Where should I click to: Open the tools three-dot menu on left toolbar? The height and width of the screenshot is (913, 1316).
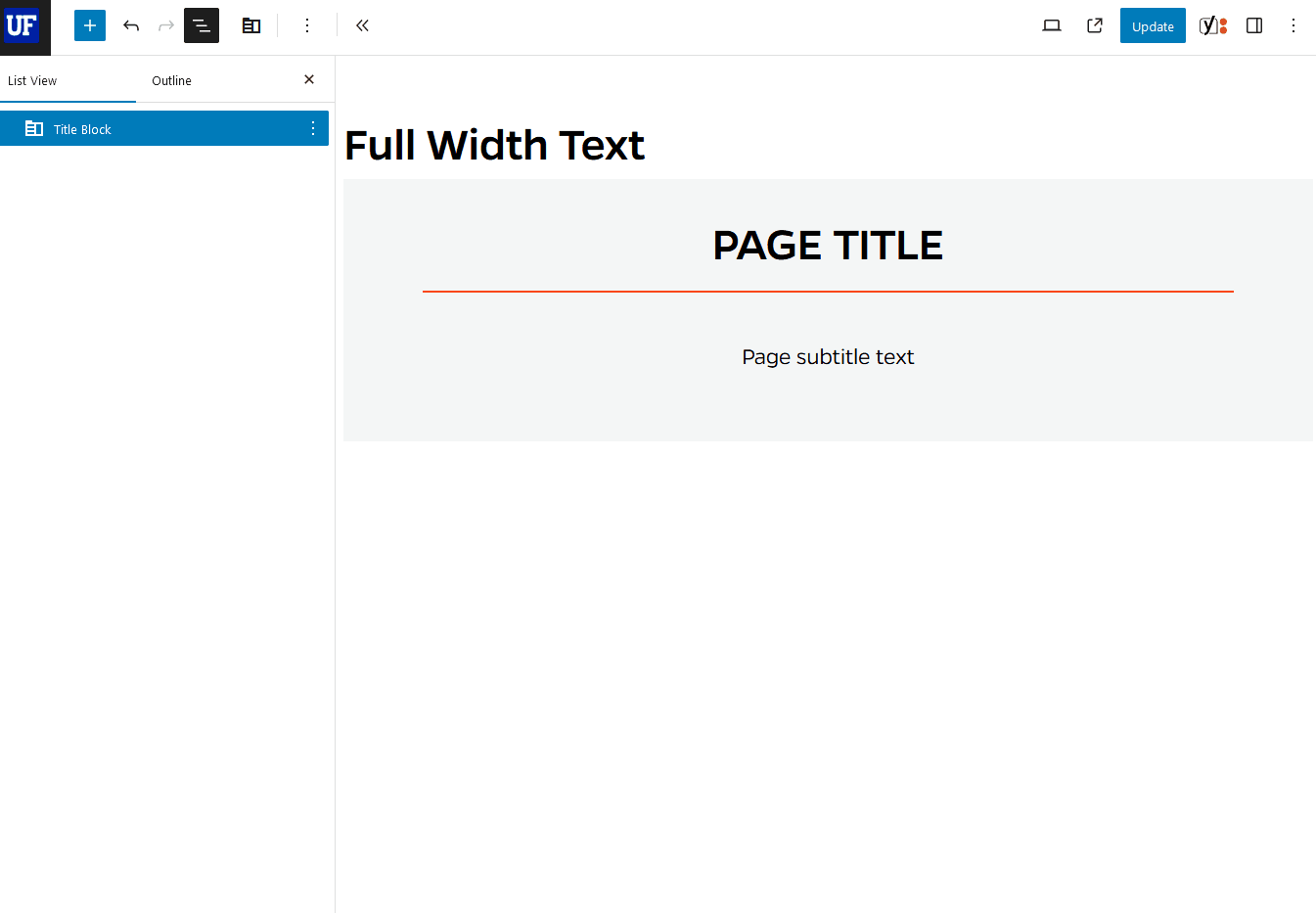(x=307, y=25)
